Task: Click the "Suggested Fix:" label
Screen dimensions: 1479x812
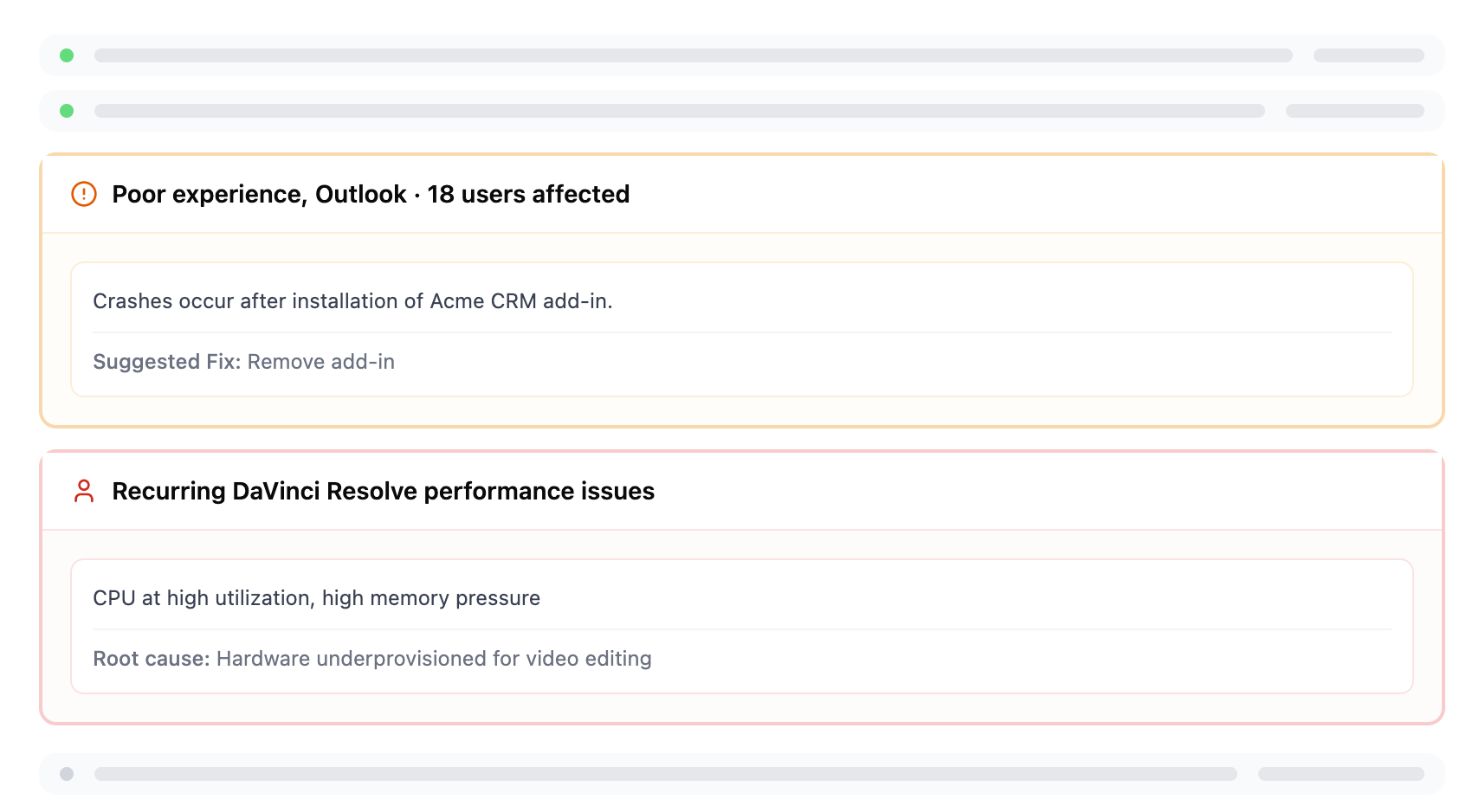Action: 166,362
